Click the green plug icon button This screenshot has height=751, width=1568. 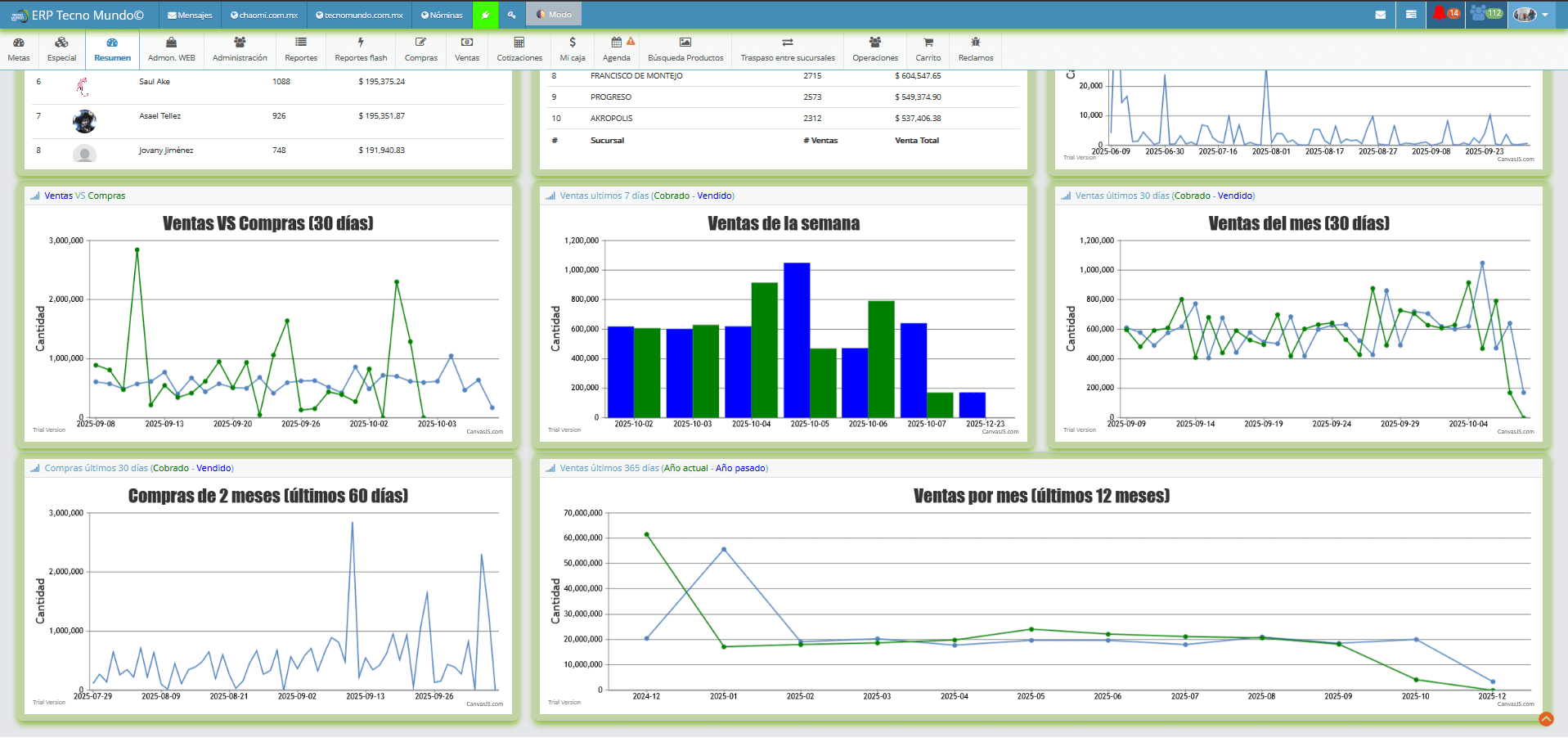[x=485, y=15]
